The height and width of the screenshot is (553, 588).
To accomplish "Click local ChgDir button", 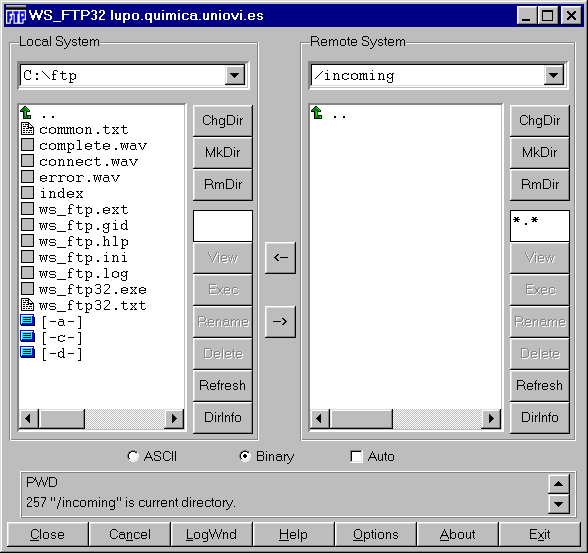I will click(x=223, y=121).
